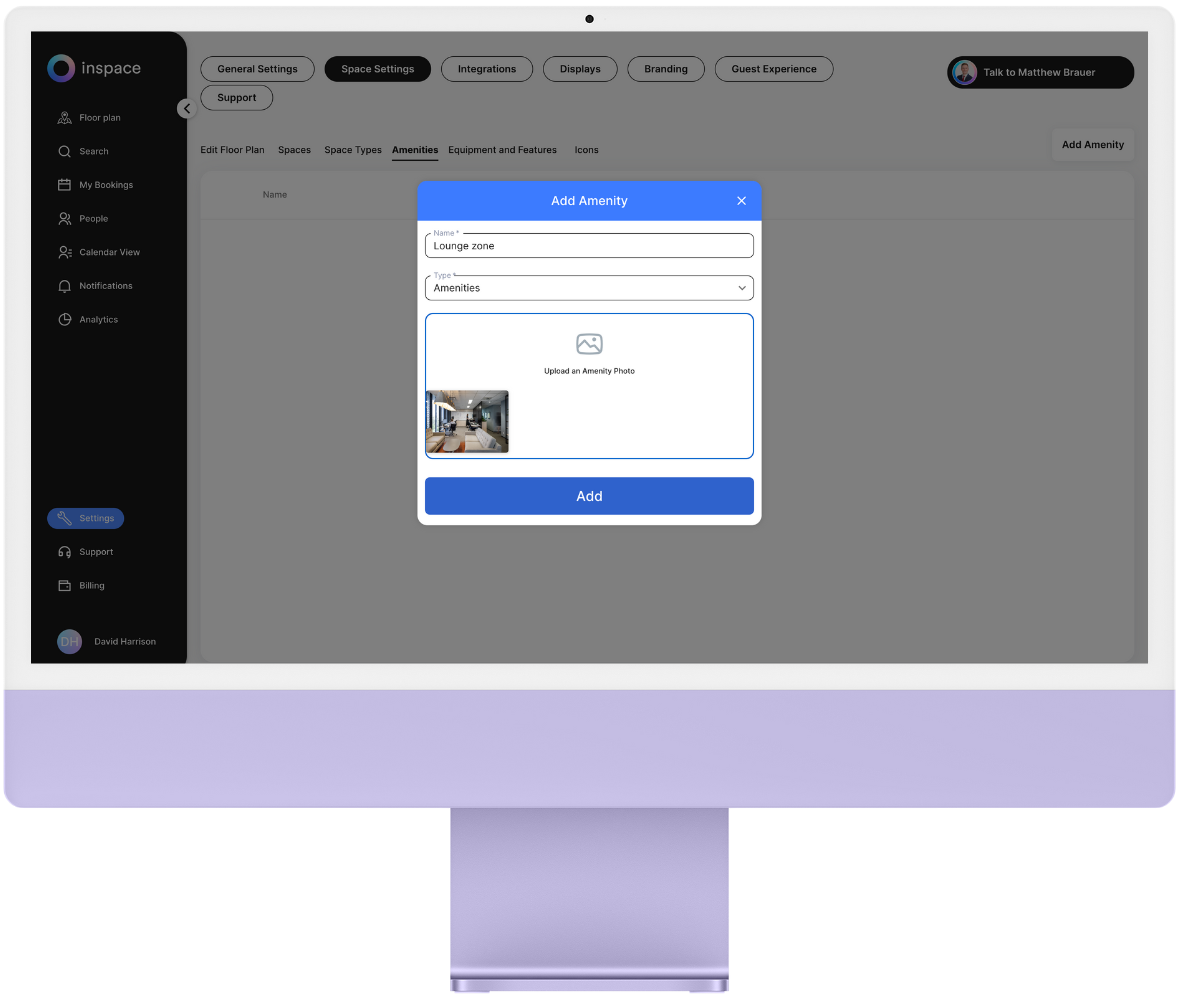
Task: Click the blue Add button
Action: [589, 496]
